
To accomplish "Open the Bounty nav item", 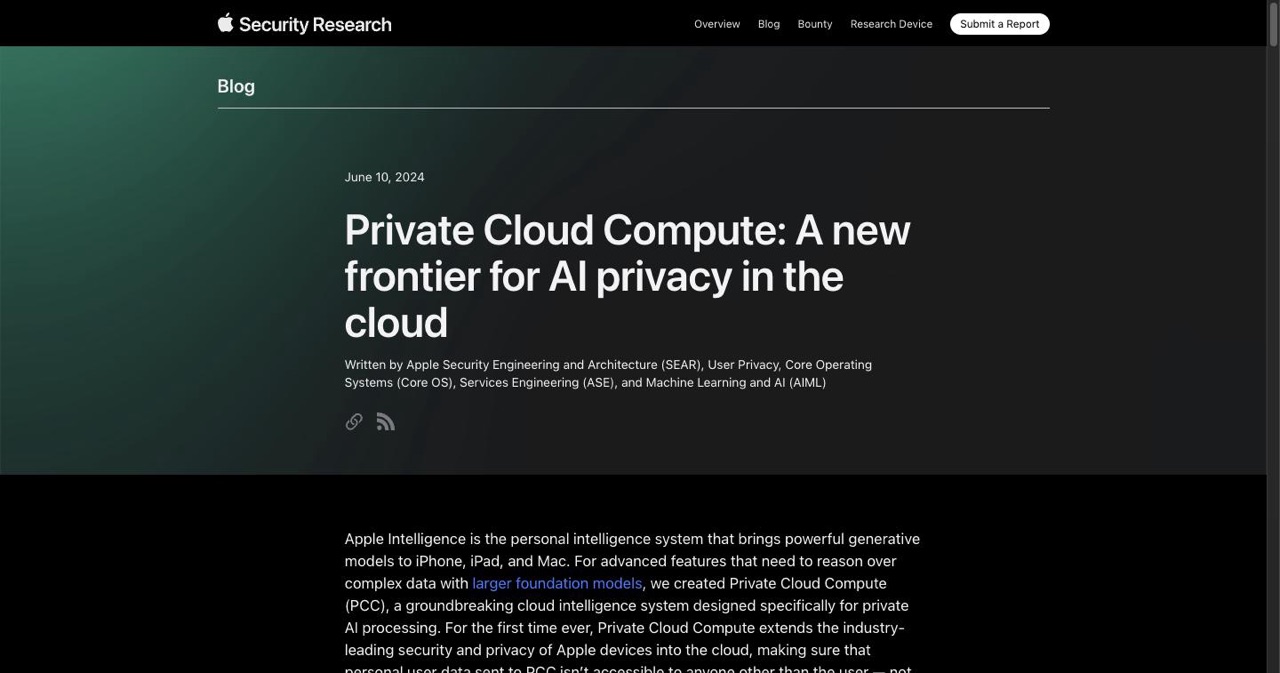I will (x=815, y=24).
